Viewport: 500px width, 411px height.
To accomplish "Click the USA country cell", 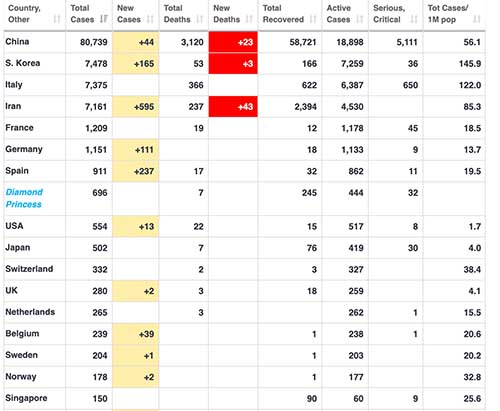I will coord(35,226).
